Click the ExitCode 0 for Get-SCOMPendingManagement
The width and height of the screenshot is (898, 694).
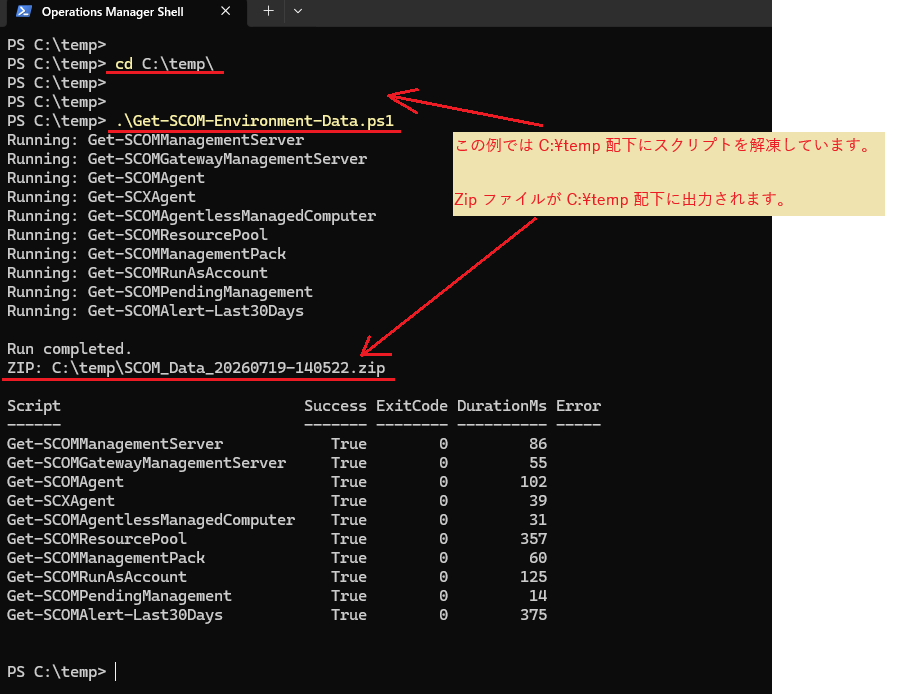(443, 596)
